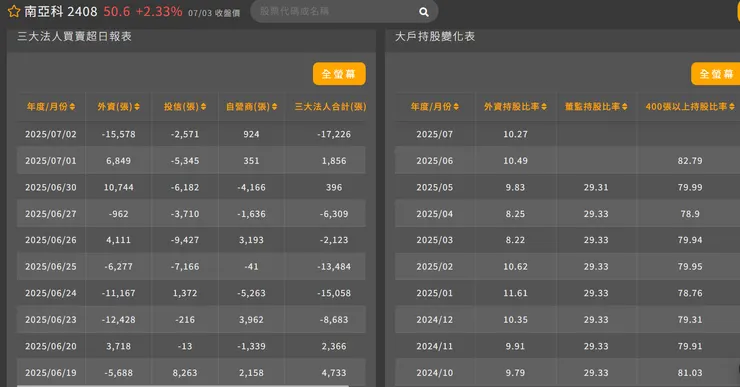This screenshot has width=740, height=387.
Task: Click investment trust value -9,427
Action: pyautogui.click(x=185, y=240)
